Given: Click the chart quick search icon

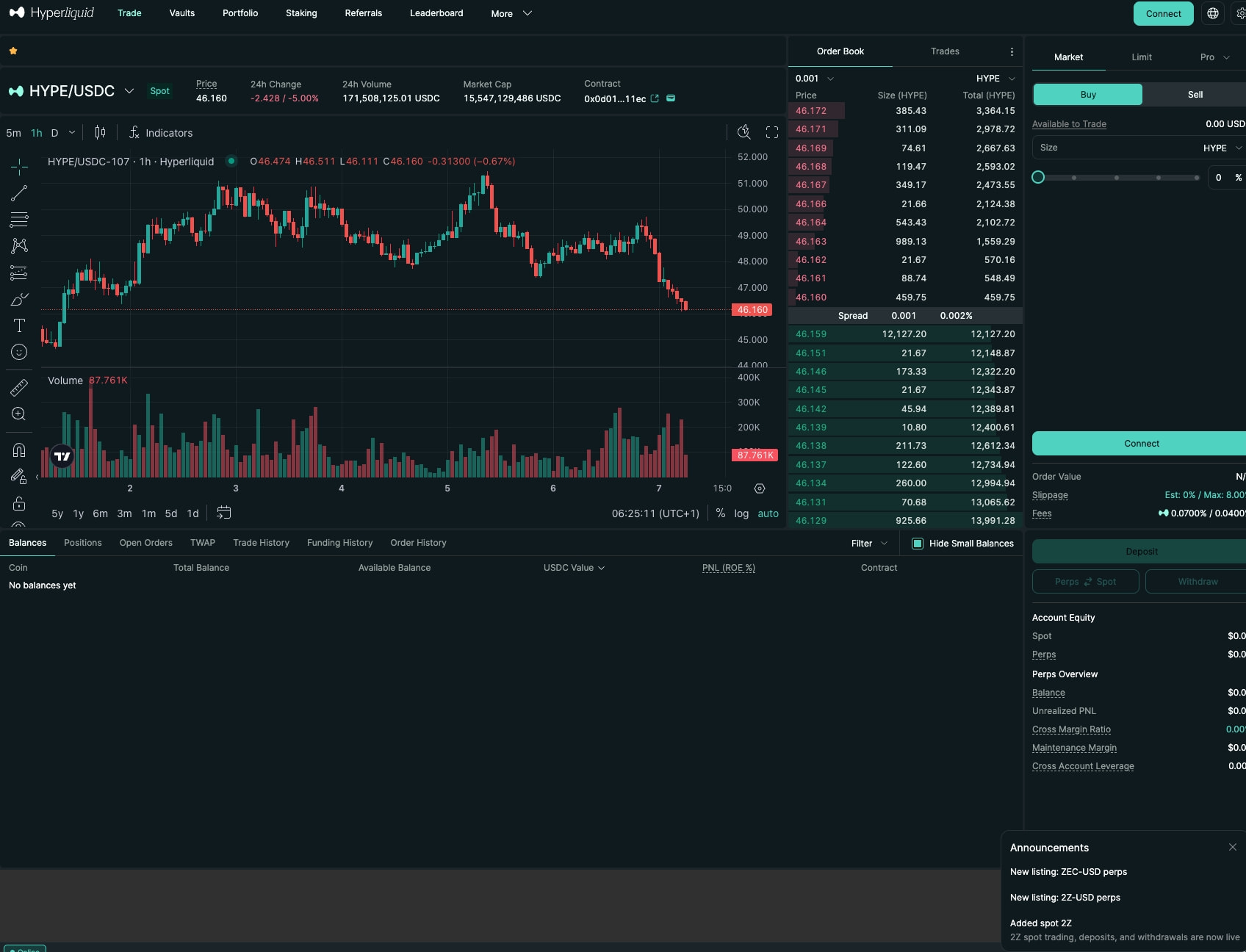Looking at the screenshot, I should 744,132.
